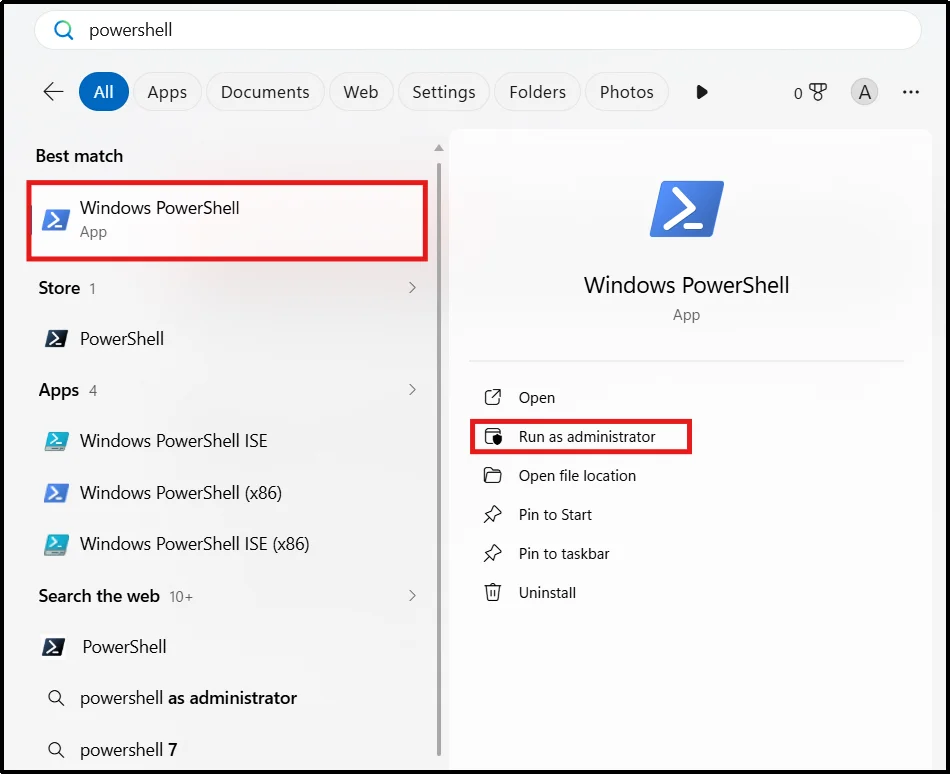
Task: Click the Run as administrator shield icon
Action: (x=493, y=436)
